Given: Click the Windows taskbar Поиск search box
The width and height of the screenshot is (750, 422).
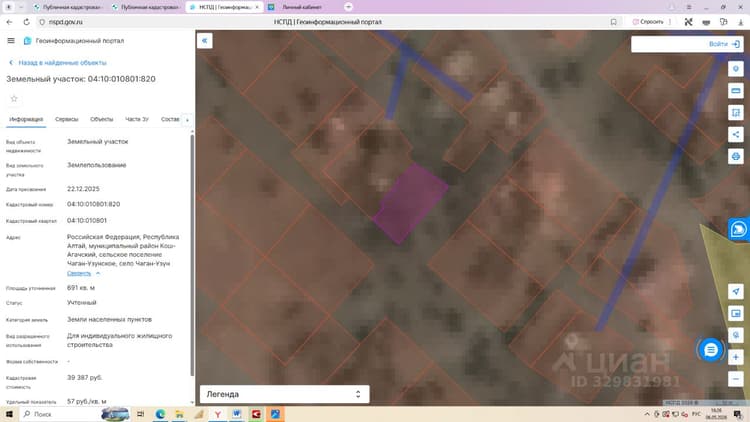Looking at the screenshot, I should [x=59, y=414].
